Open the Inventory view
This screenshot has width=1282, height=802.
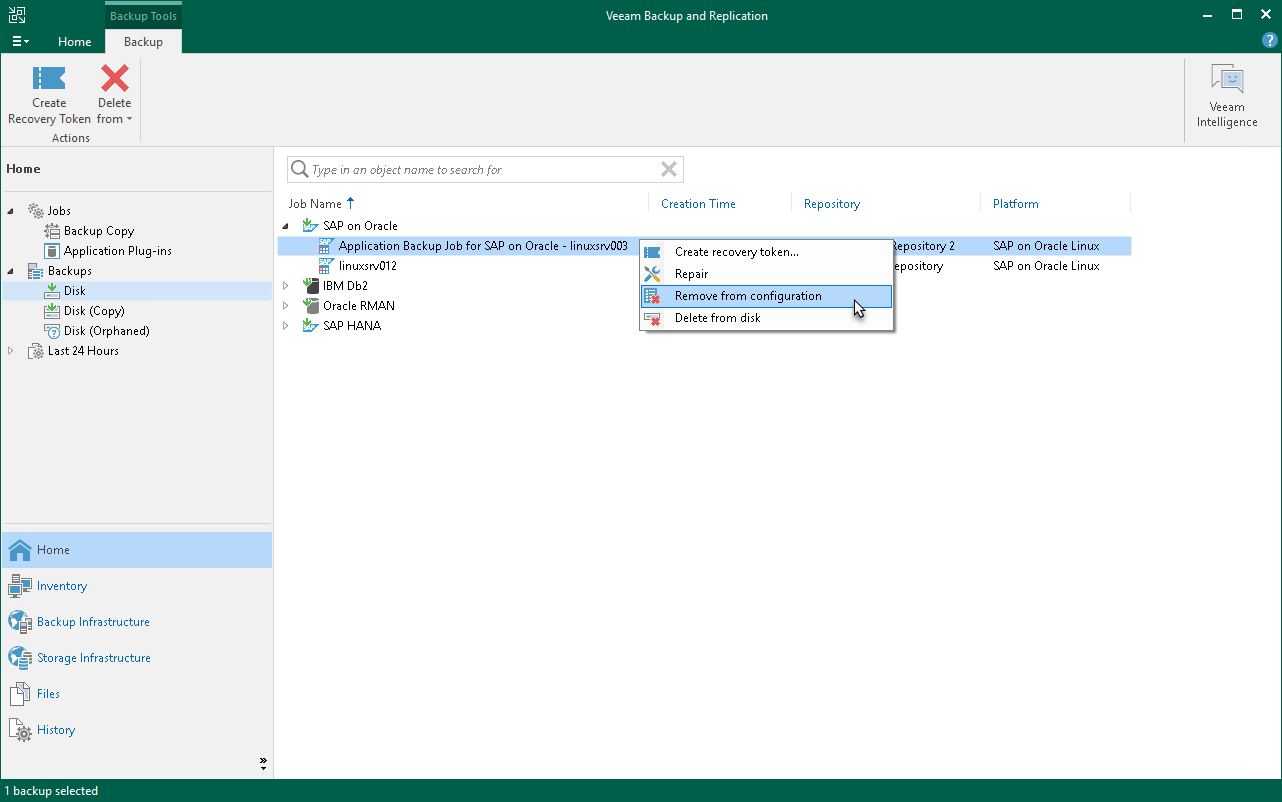click(136, 586)
